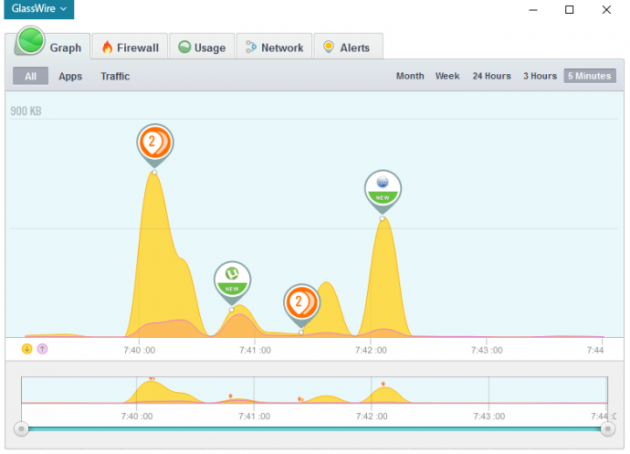
Task: Set time range to Week
Action: pyautogui.click(x=447, y=76)
